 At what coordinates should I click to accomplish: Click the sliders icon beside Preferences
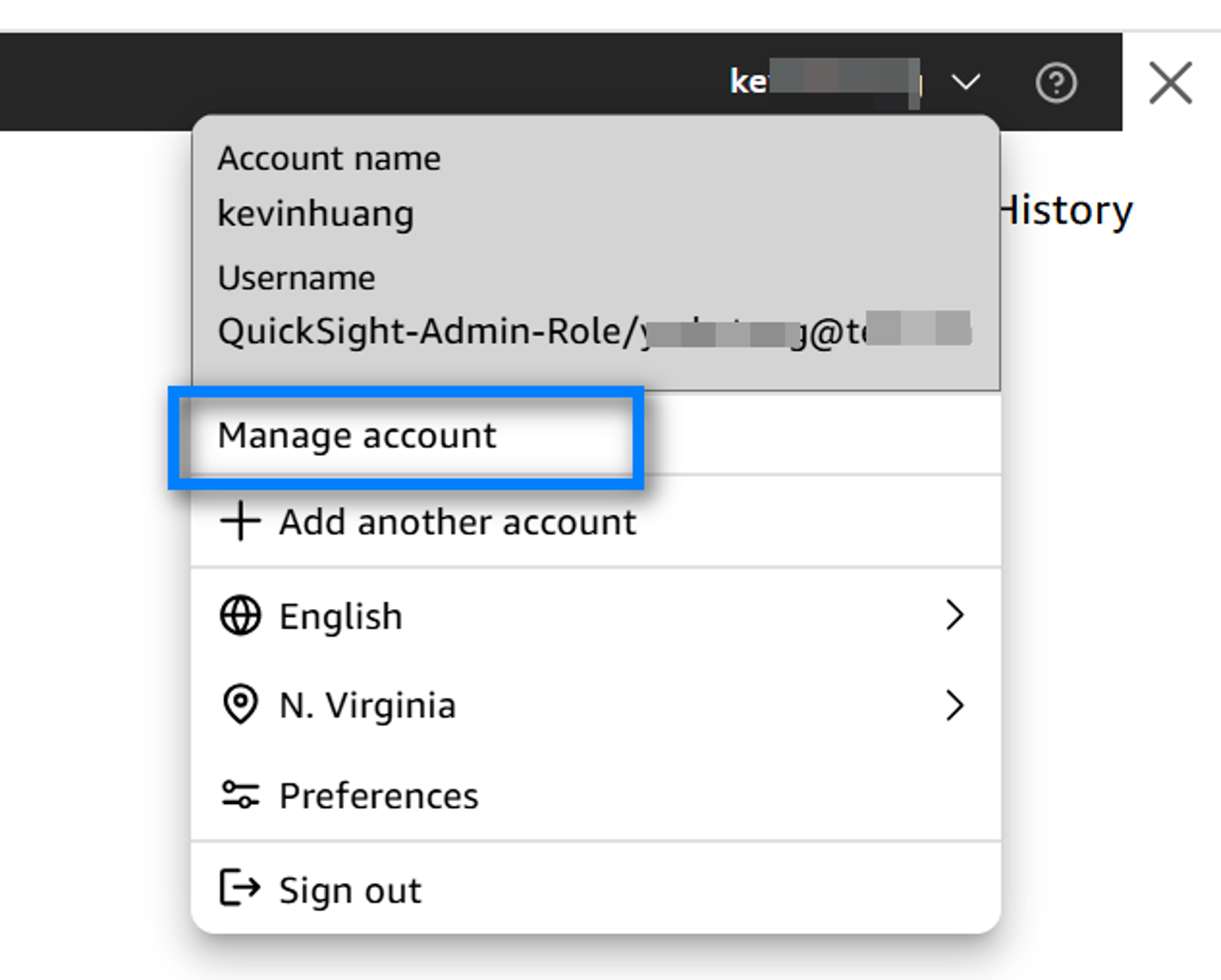point(241,795)
